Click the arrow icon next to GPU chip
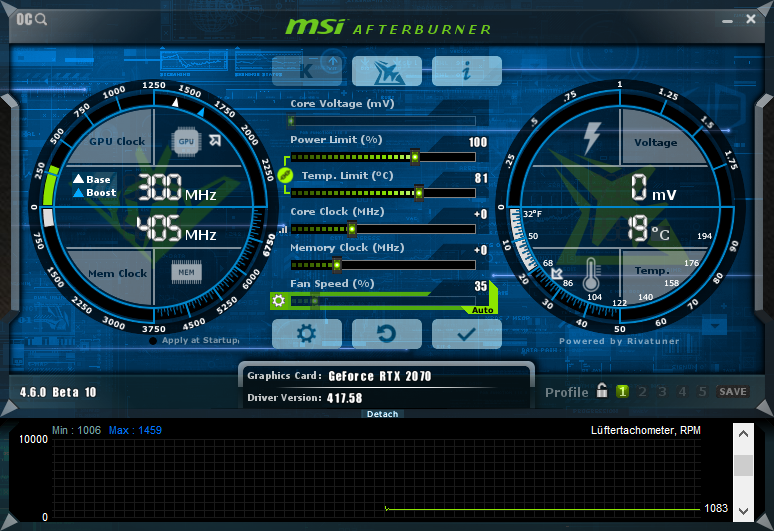The width and height of the screenshot is (774, 531). pos(215,141)
